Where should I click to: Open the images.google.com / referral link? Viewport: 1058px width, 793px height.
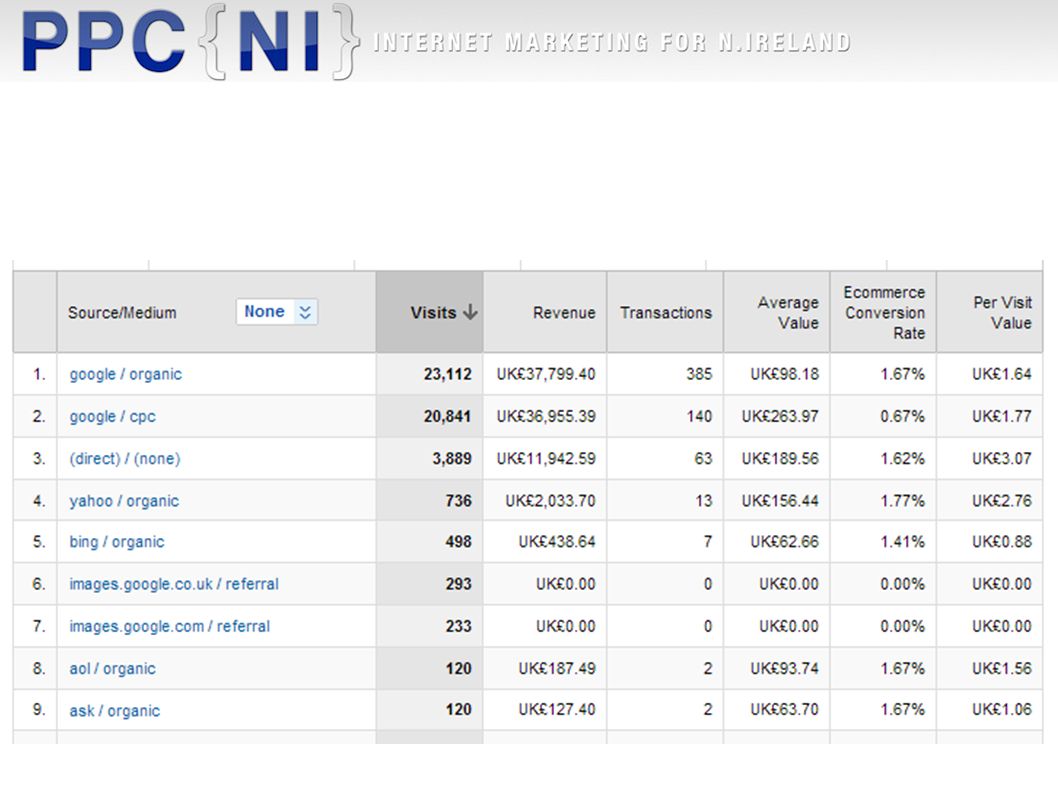[x=169, y=626]
